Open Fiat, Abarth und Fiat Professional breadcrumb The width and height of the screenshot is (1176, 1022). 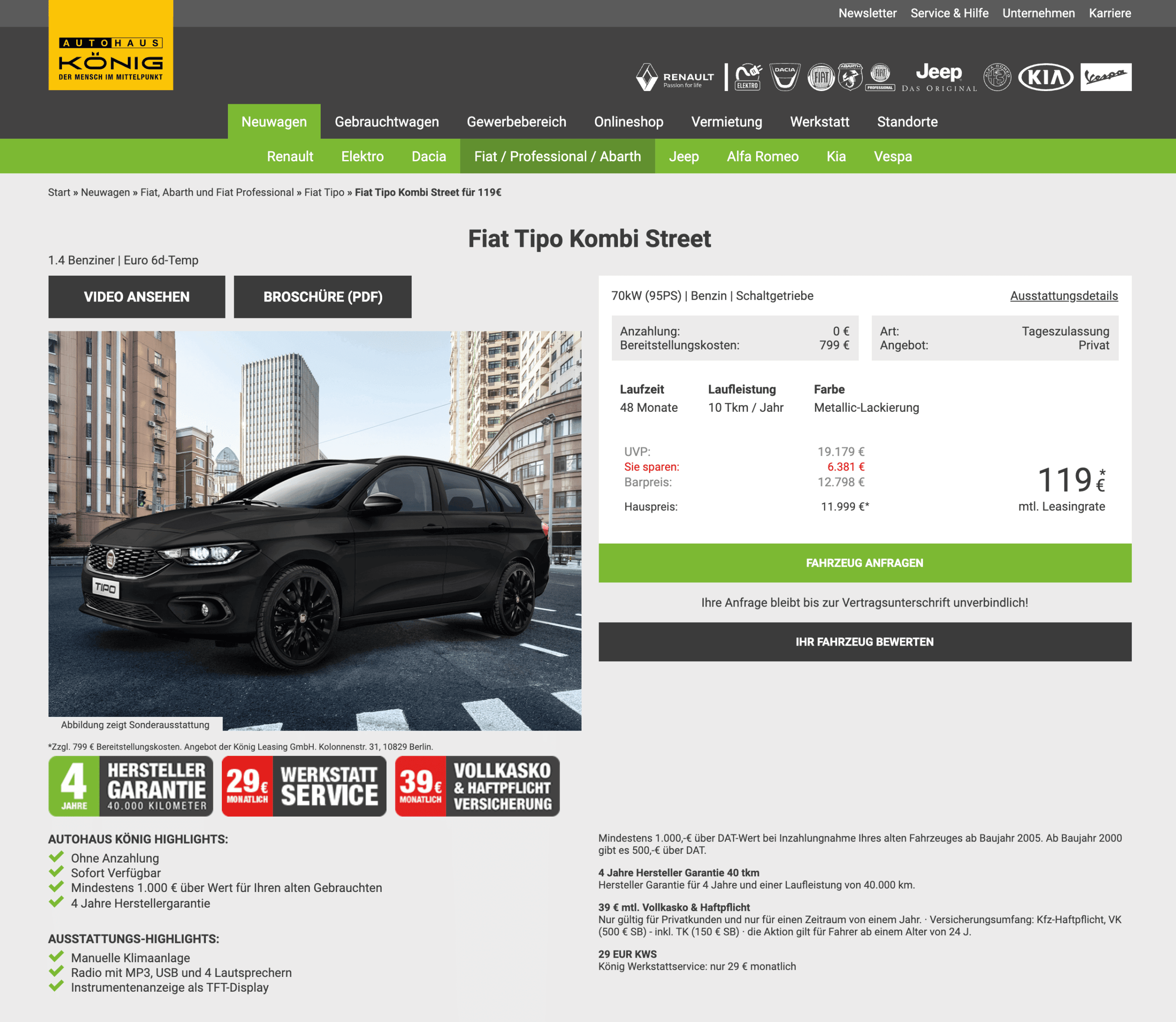tap(217, 193)
